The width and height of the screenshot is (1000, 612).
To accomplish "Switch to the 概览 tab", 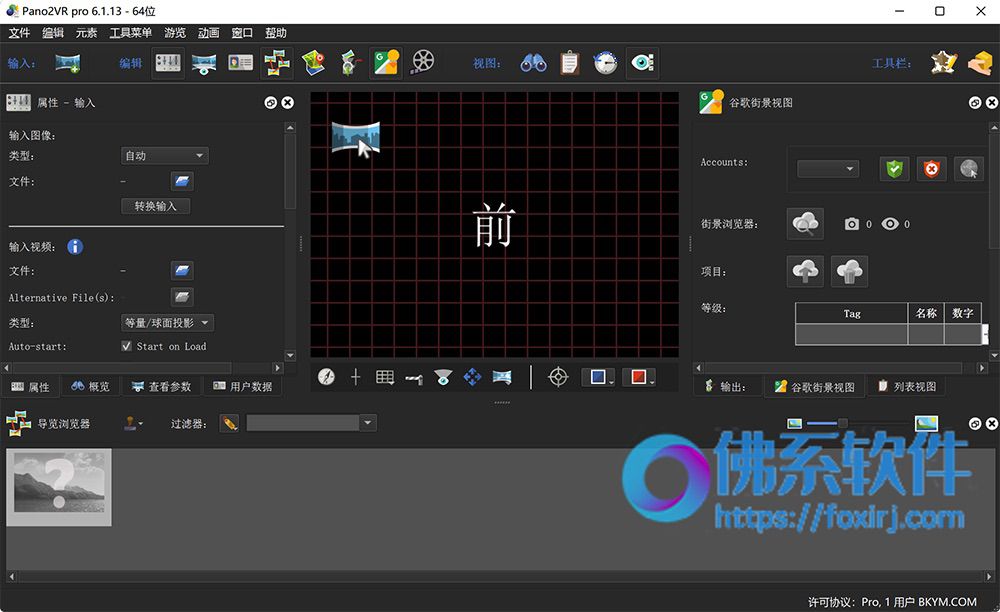I will click(x=91, y=387).
